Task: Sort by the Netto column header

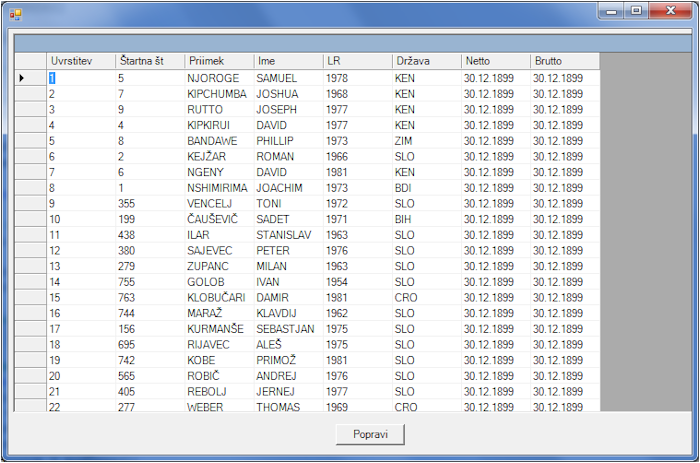Action: point(495,61)
